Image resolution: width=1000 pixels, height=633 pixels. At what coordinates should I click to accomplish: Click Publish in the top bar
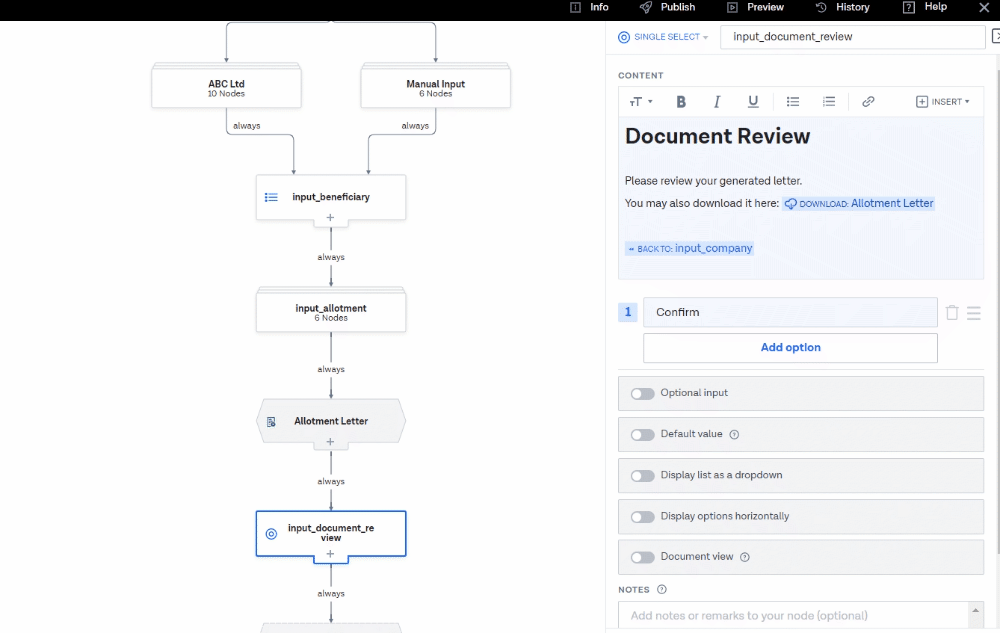pyautogui.click(x=667, y=7)
